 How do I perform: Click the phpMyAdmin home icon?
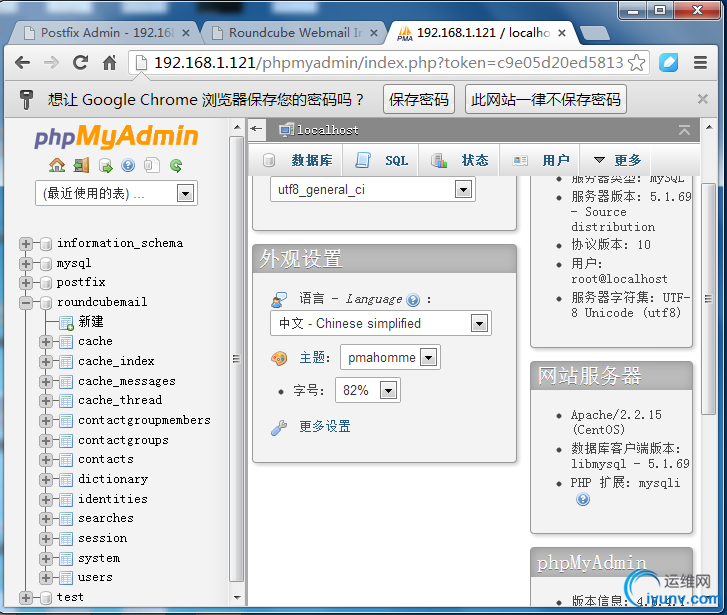[57, 165]
